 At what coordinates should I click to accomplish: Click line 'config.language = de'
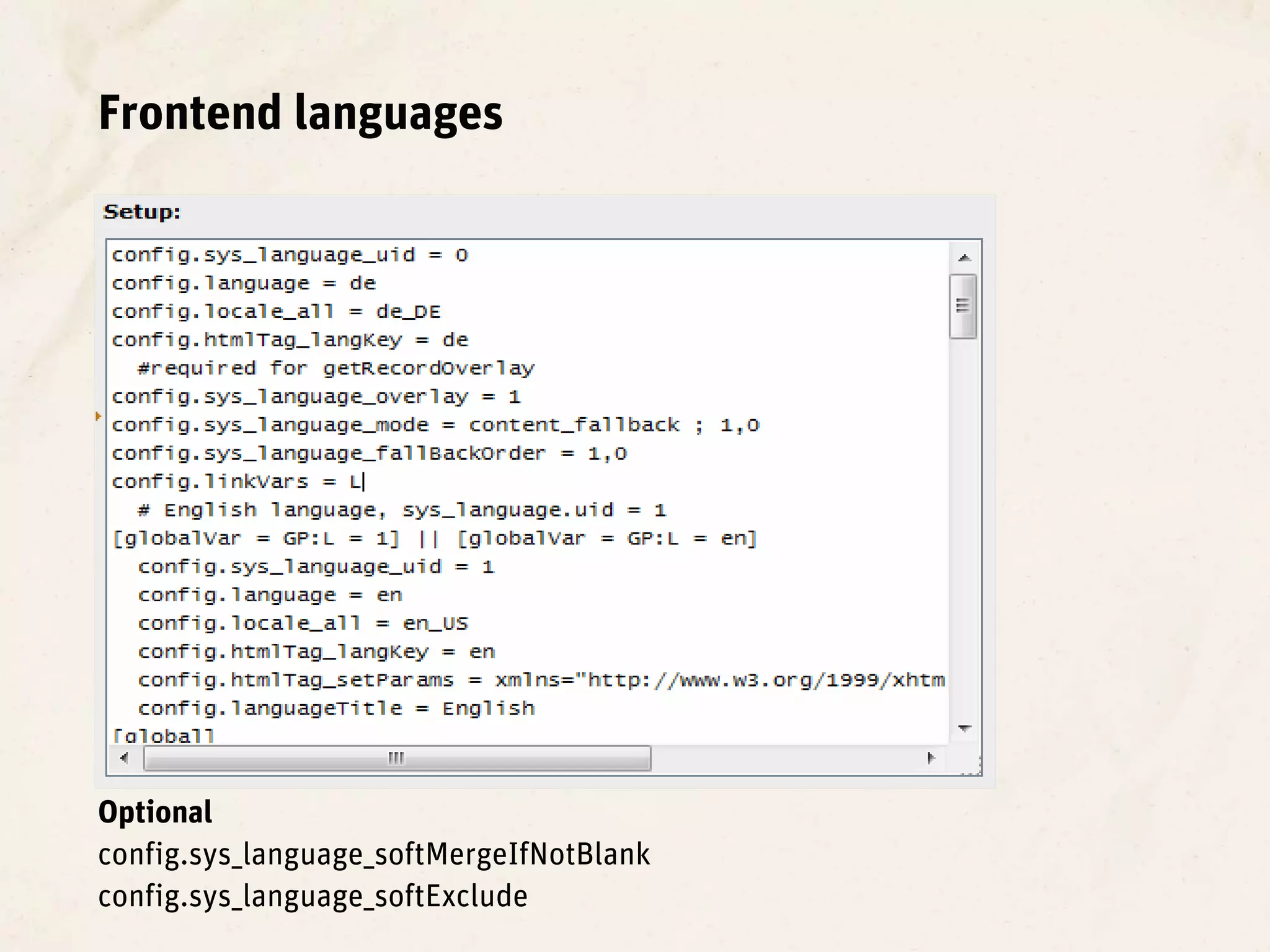(244, 283)
